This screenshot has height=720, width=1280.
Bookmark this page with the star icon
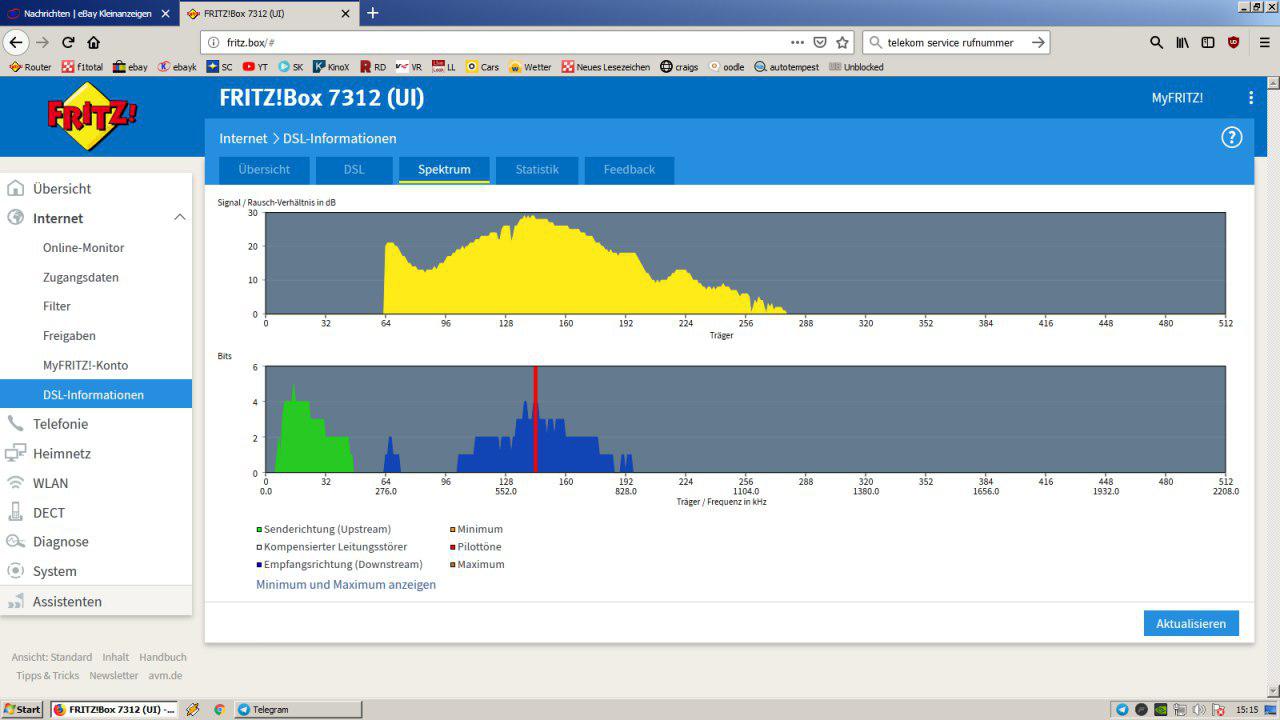pyautogui.click(x=842, y=42)
